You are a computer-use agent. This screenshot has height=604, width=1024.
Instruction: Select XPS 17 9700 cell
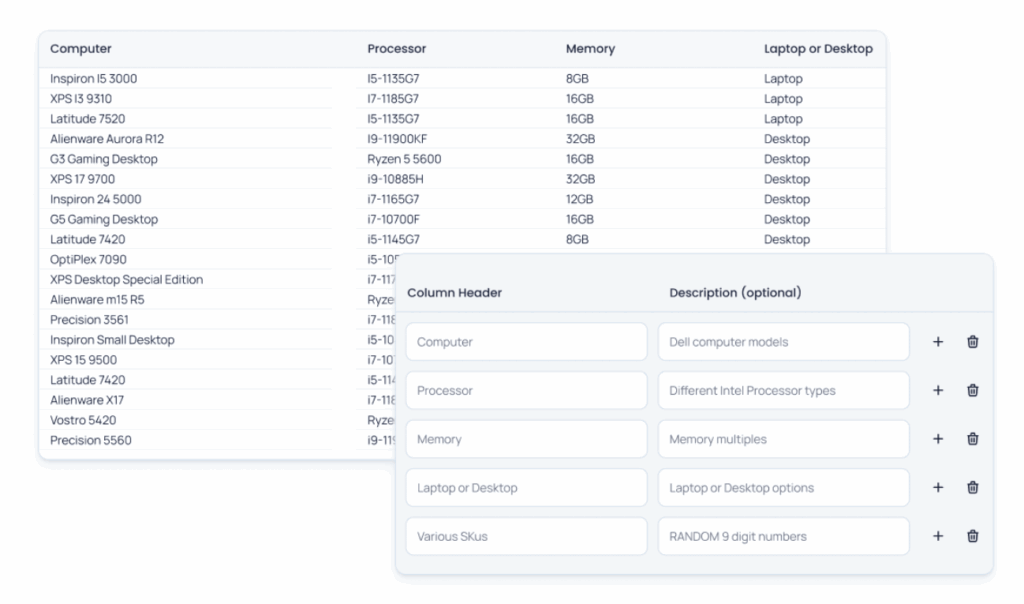[x=82, y=179]
